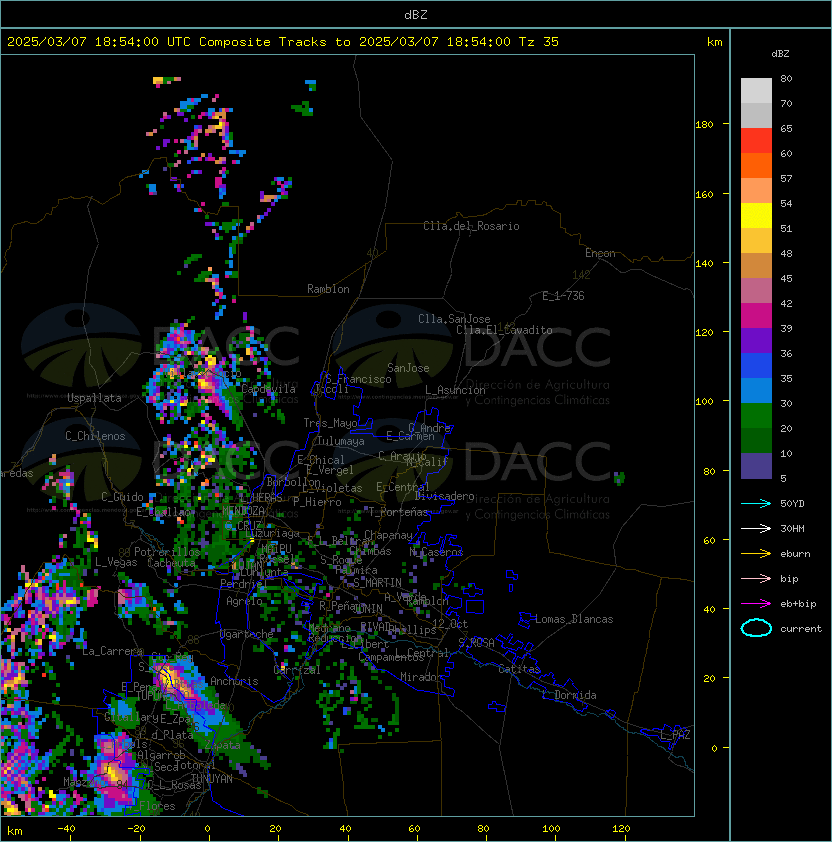
Task: Click the '-40' horizontal axis tick label
Action: click(x=66, y=829)
